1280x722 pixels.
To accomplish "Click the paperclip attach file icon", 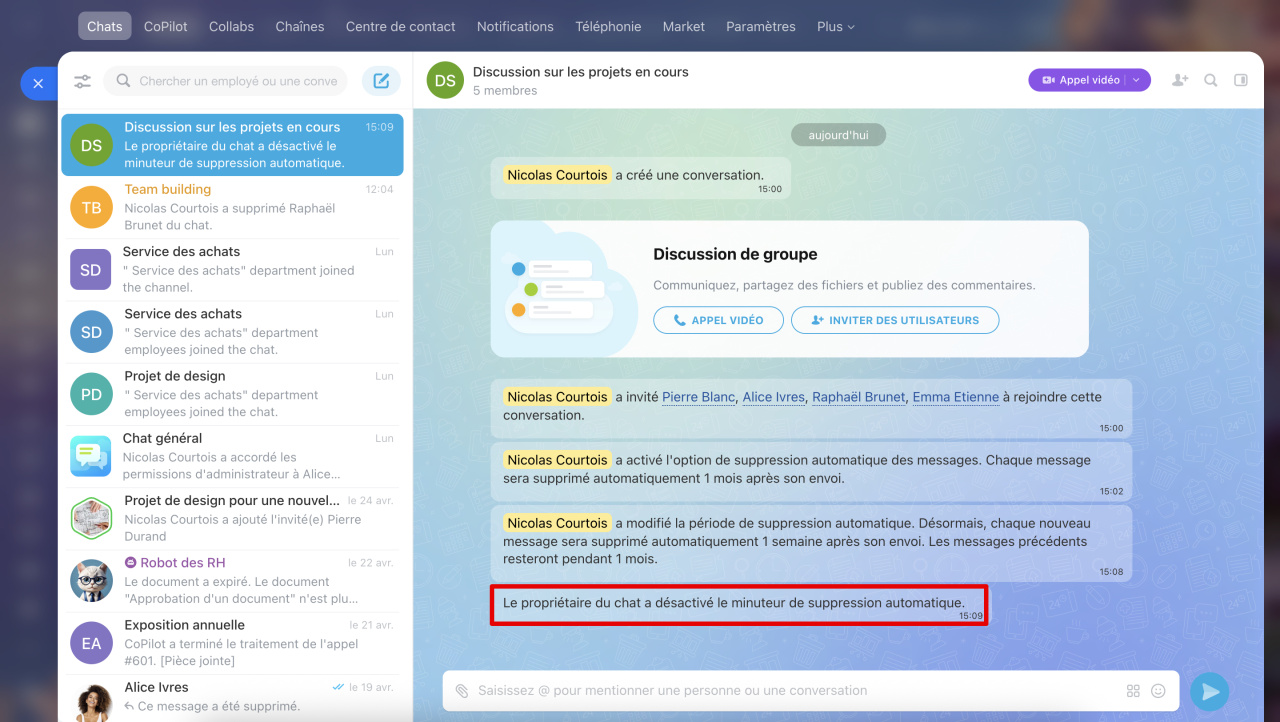I will point(462,691).
